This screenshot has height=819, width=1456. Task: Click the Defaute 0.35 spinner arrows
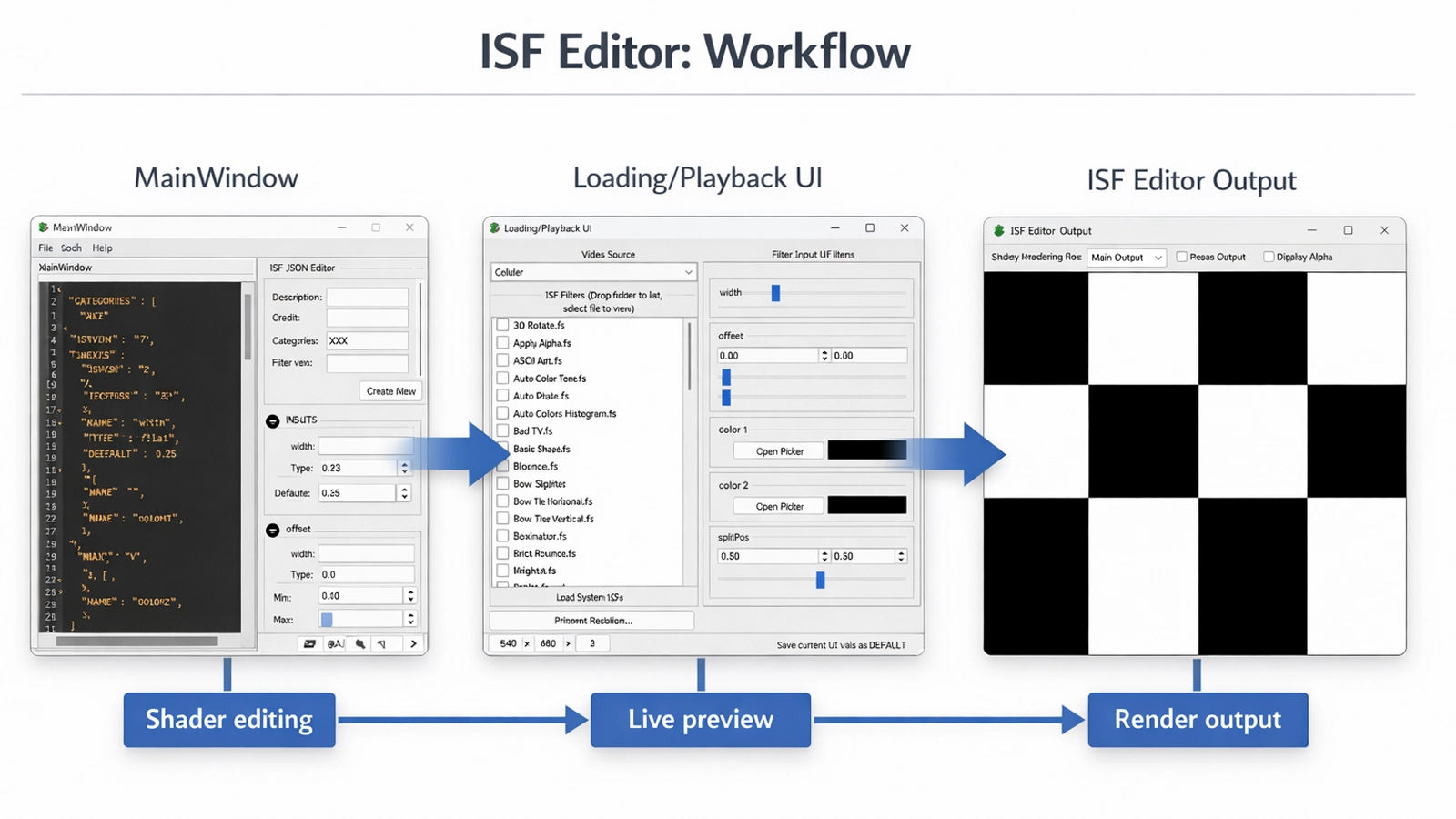coord(404,492)
